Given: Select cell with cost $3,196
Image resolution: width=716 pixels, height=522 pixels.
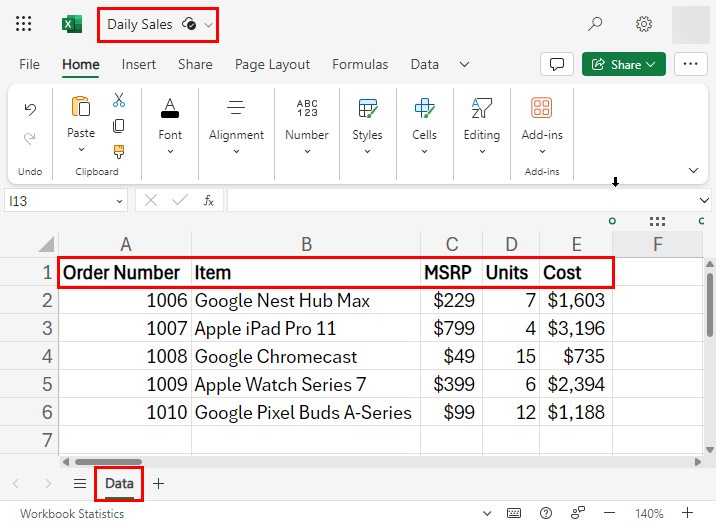Looking at the screenshot, I should tap(576, 328).
